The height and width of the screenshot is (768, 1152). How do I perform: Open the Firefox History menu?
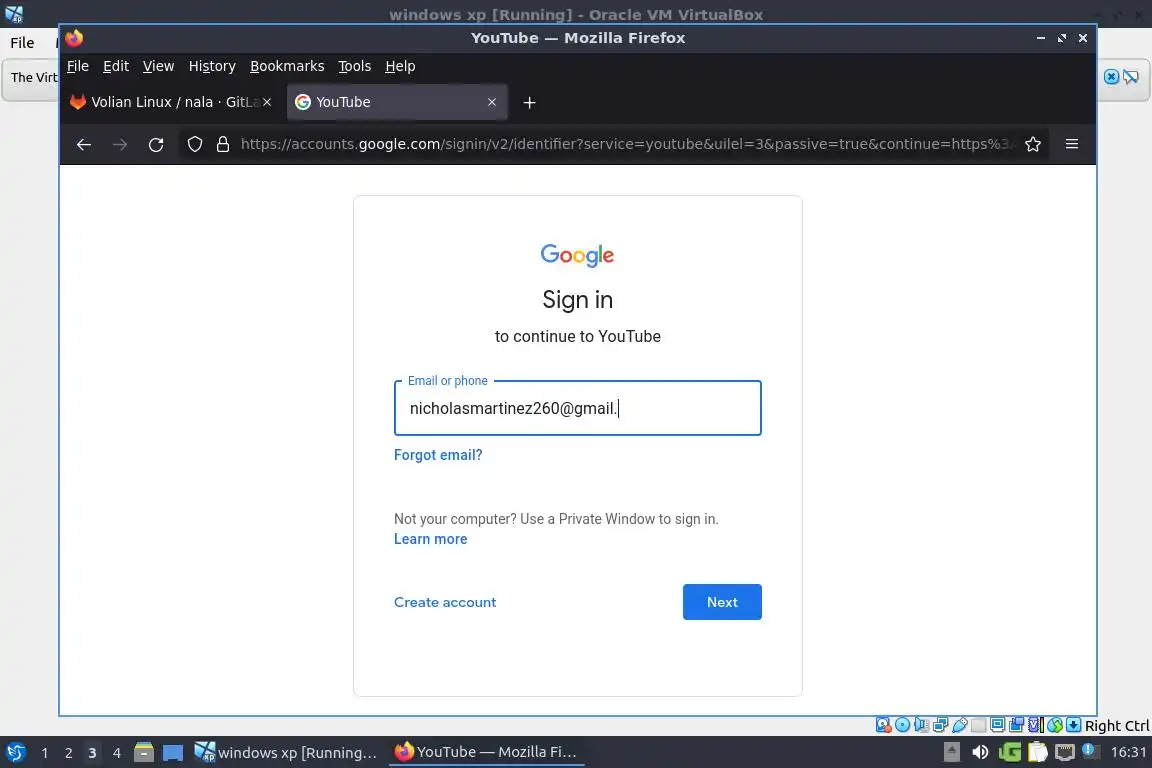(212, 66)
